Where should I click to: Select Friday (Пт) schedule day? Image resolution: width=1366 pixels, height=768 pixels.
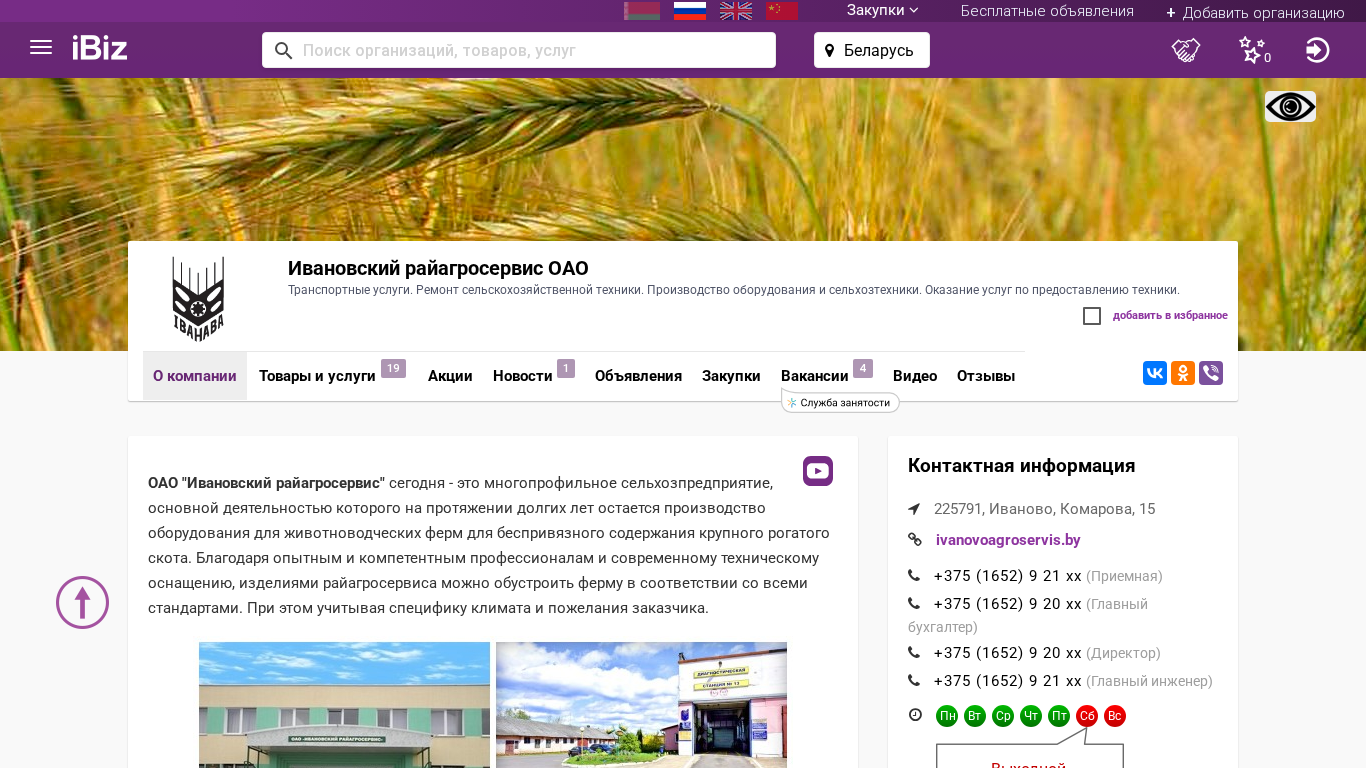(1059, 716)
